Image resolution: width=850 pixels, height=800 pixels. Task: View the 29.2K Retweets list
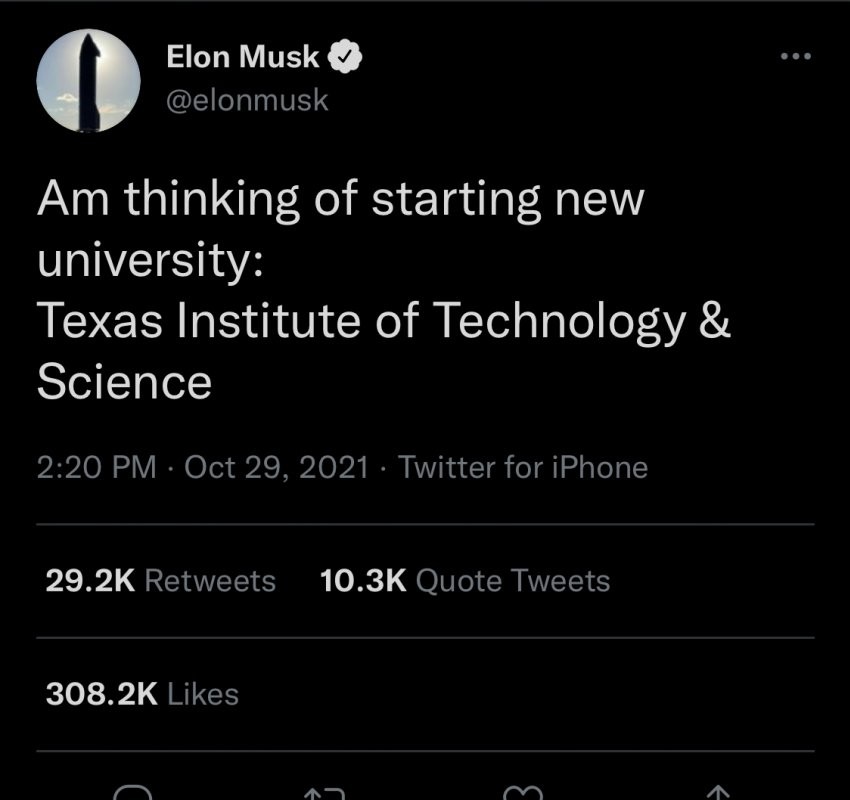click(x=161, y=580)
